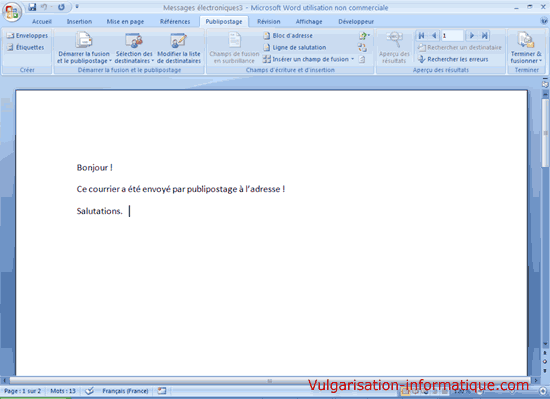Open the Révision tab

point(269,22)
